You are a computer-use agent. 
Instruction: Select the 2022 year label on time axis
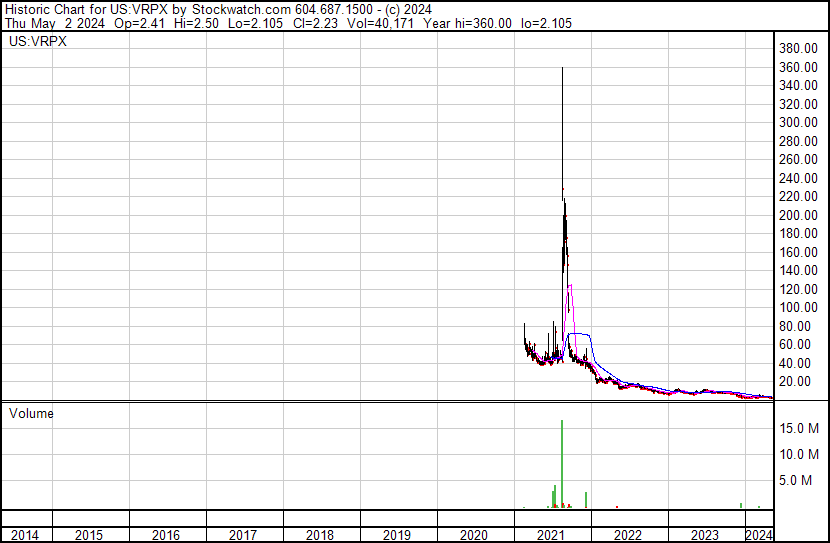point(628,535)
